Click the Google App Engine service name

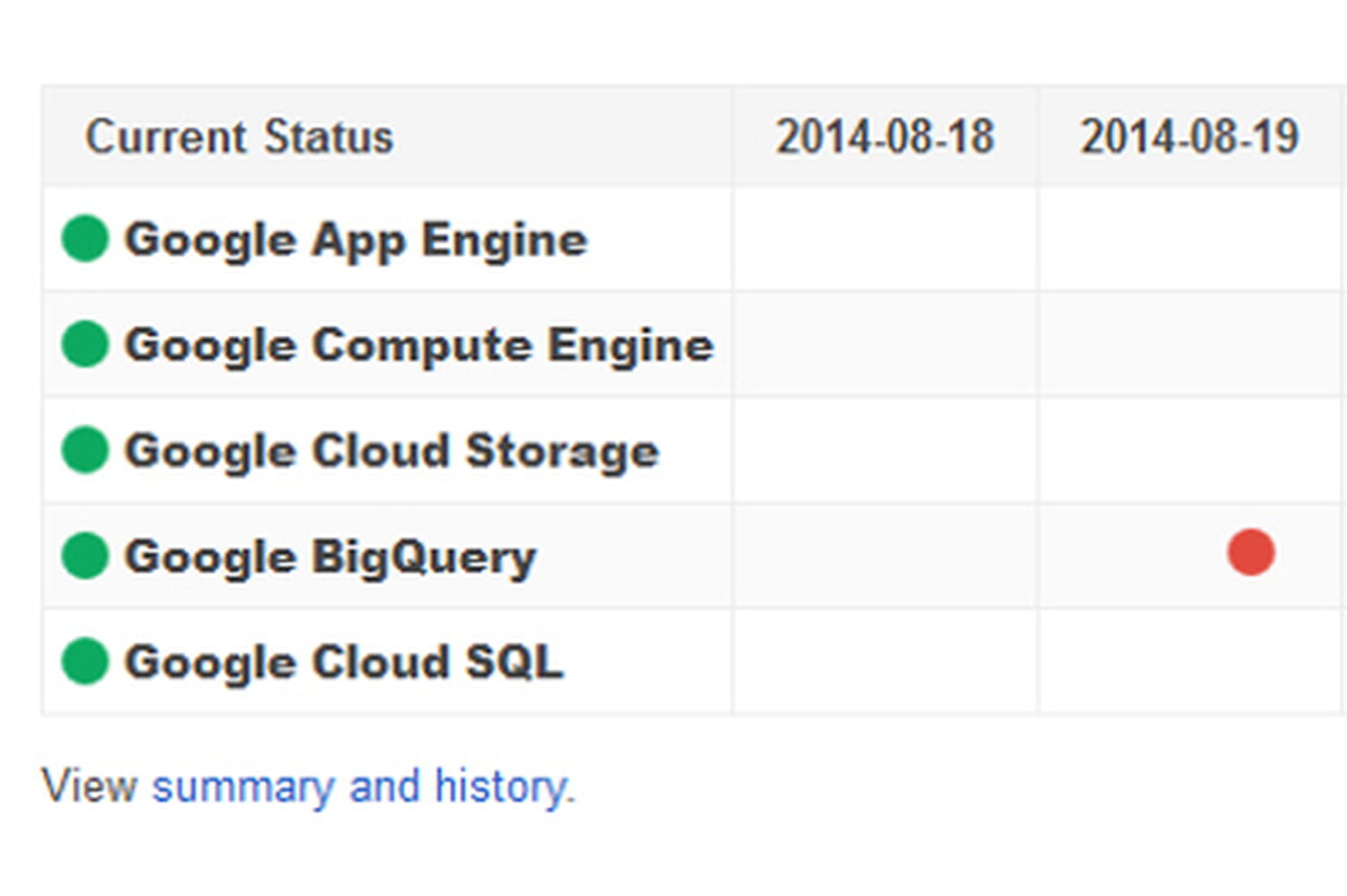[x=356, y=240]
